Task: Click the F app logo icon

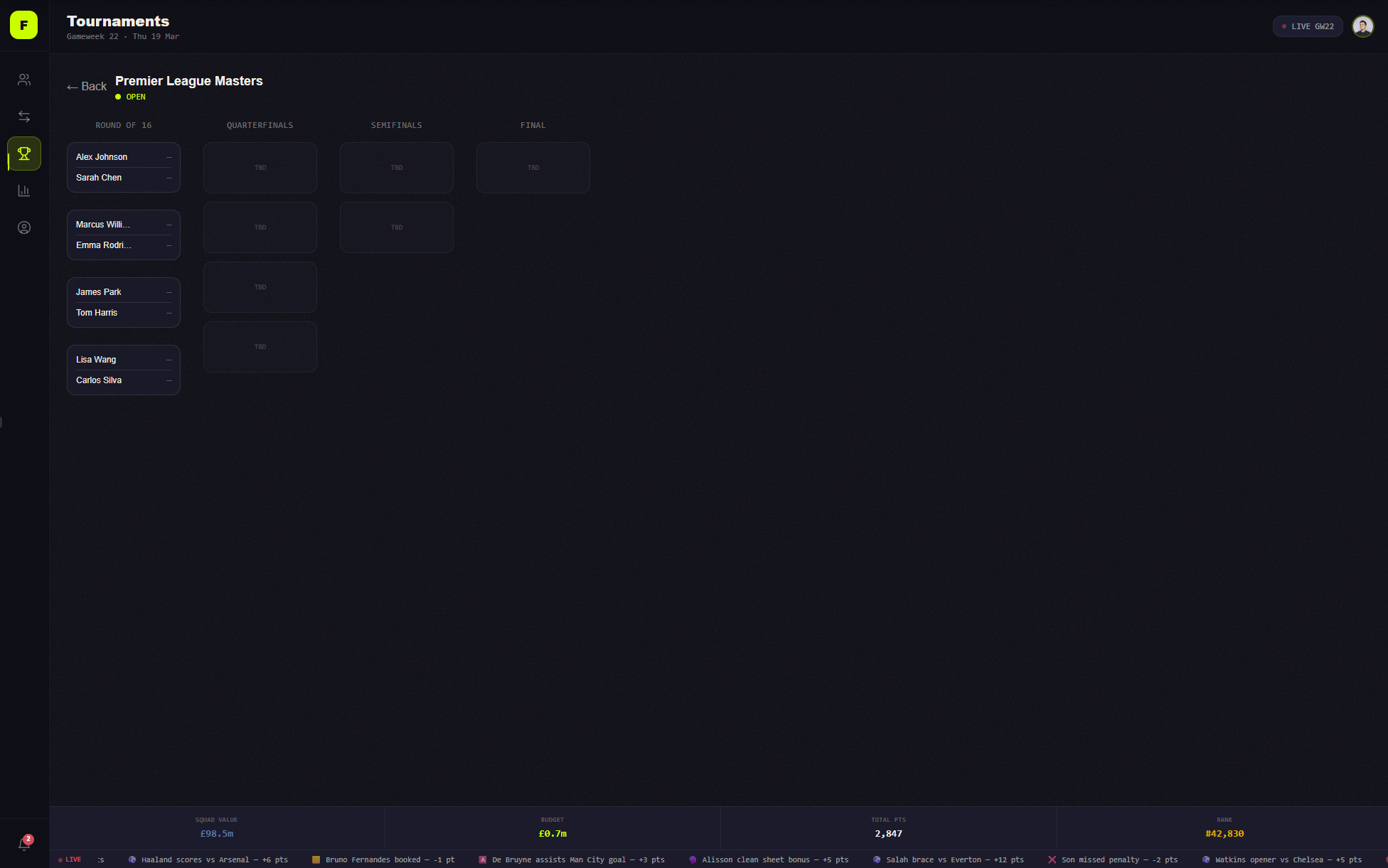Action: 23,26
